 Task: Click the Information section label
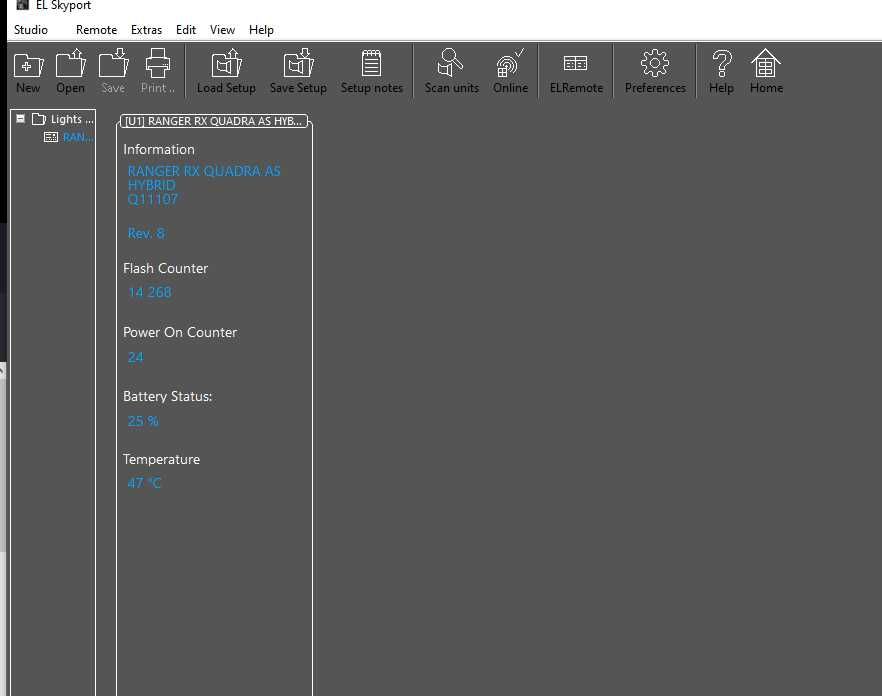tap(159, 149)
